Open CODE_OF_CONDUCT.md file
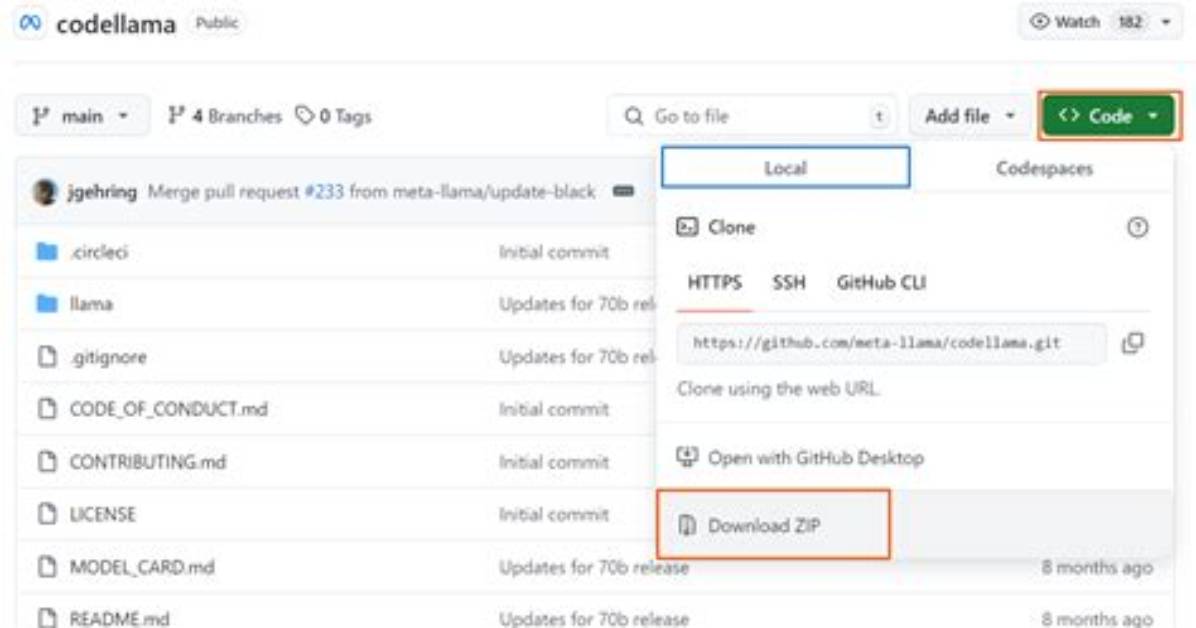 tap(169, 409)
